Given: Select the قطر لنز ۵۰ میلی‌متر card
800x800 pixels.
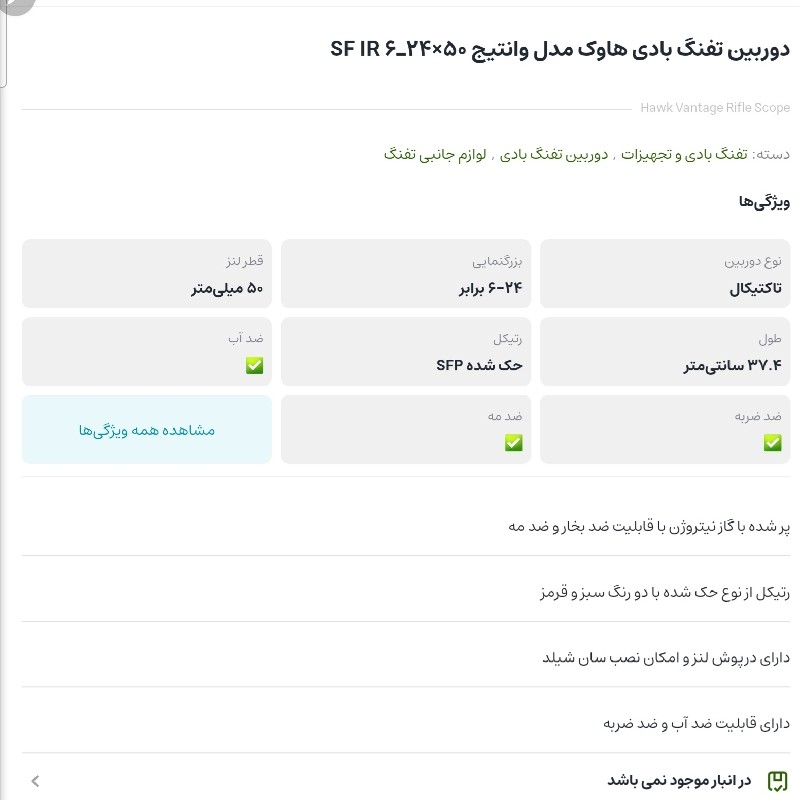Looking at the screenshot, I should pos(147,274).
